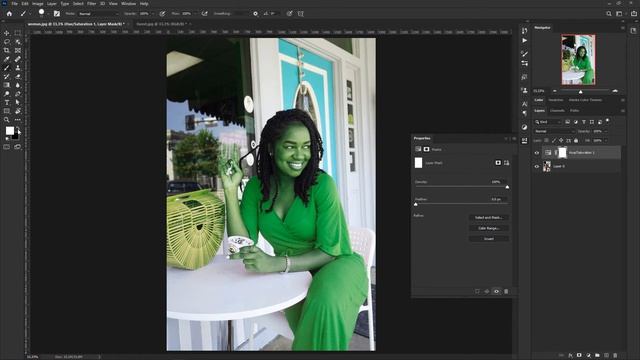Viewport: 640px width, 360px height.
Task: Click the Navigator zoom in icon
Action: [x=615, y=91]
